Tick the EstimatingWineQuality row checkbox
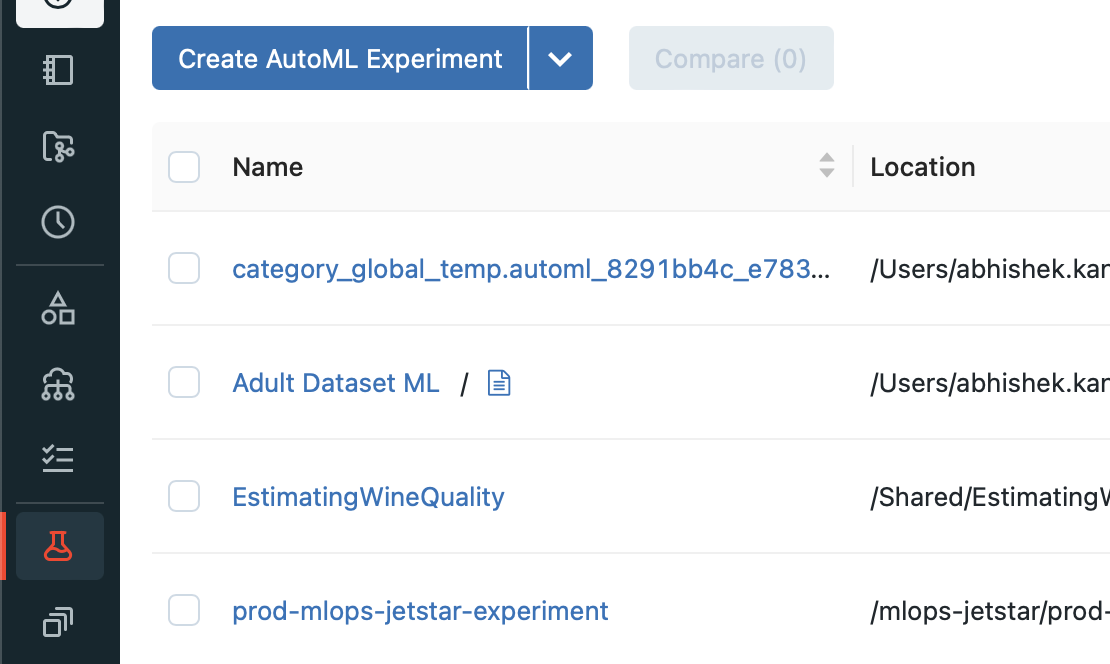1110x664 pixels. tap(184, 496)
